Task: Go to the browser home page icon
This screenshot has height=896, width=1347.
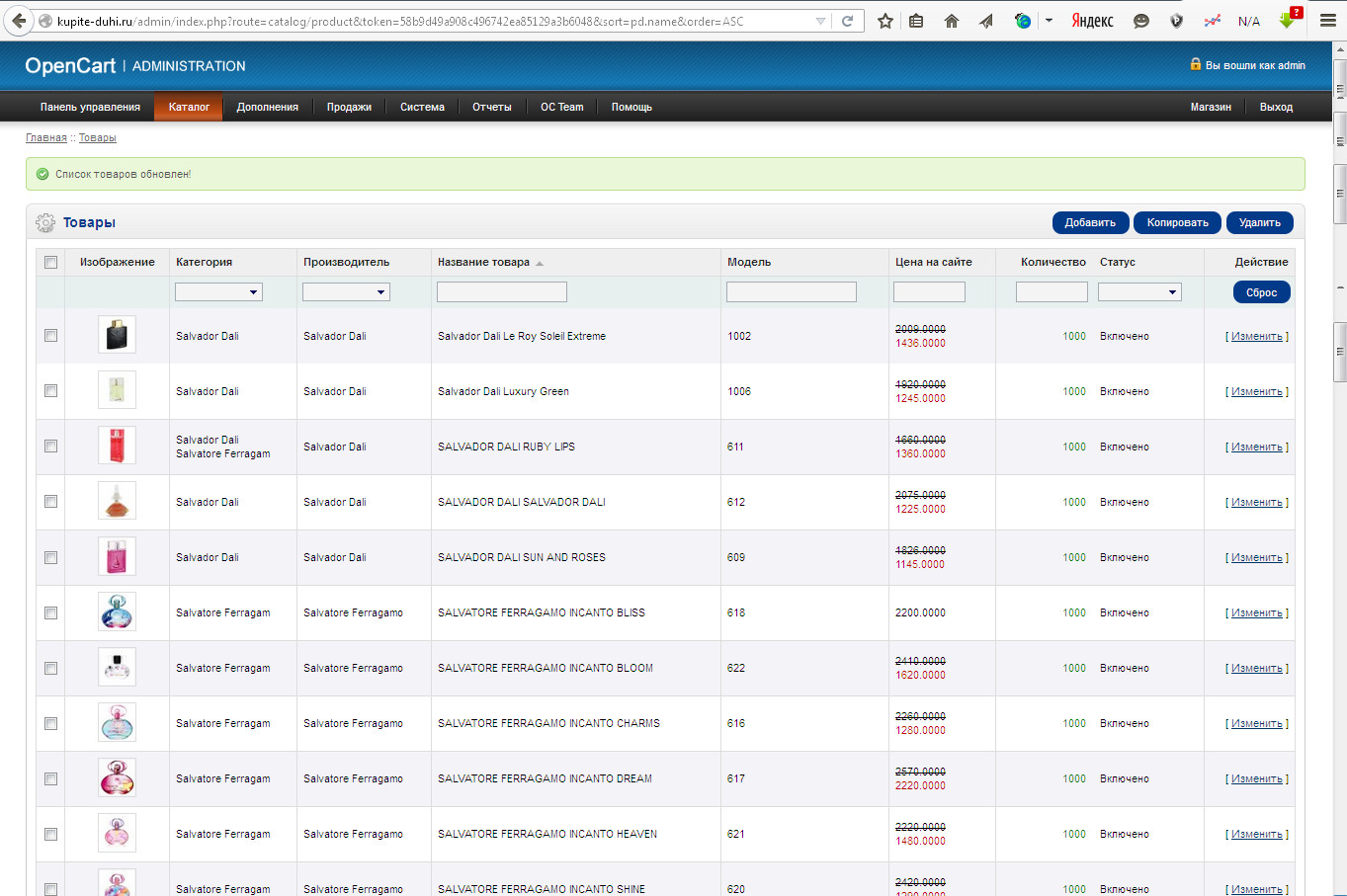Action: coord(951,21)
